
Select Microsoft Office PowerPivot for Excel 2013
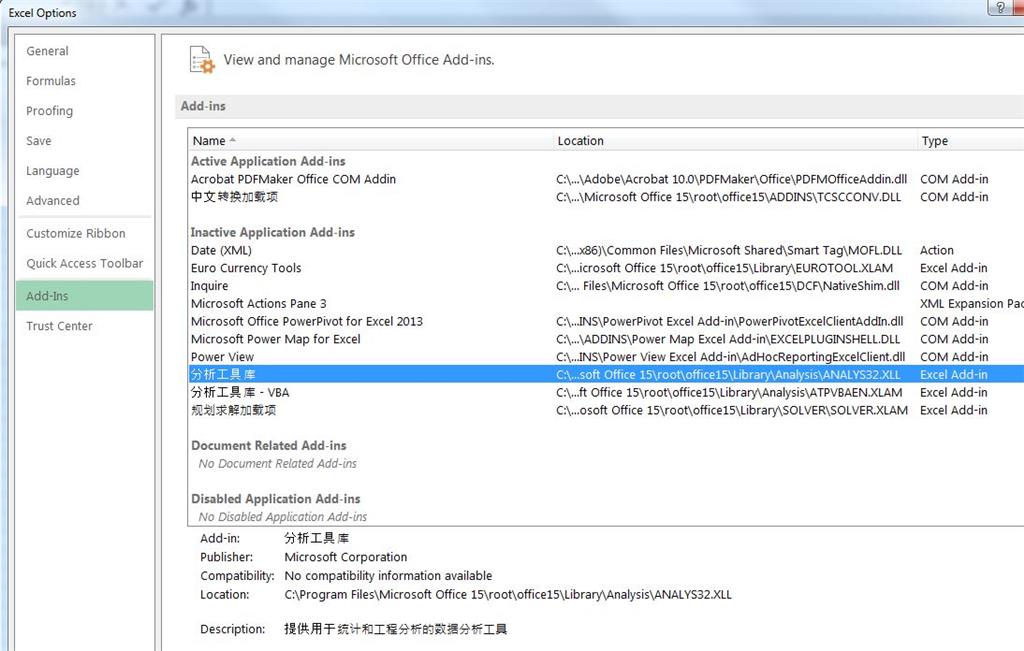(606, 321)
